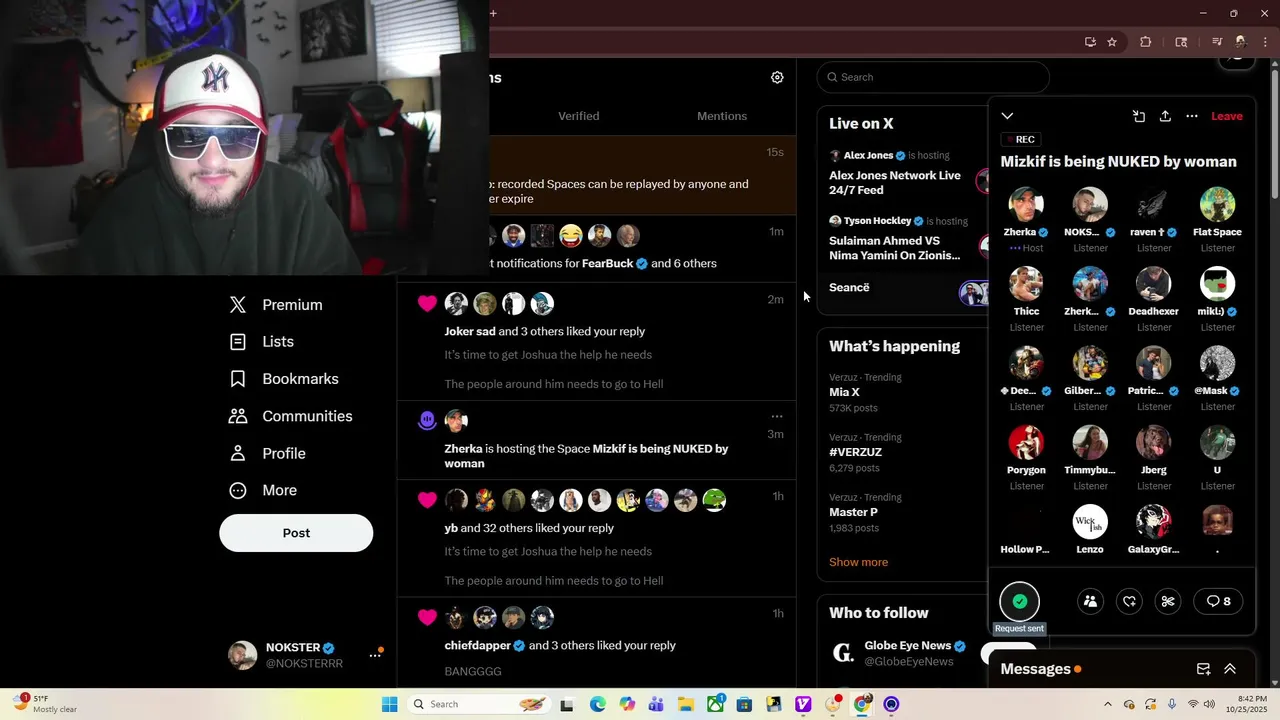Click Thicc listener avatar
The height and width of the screenshot is (720, 1280).
click(1026, 284)
